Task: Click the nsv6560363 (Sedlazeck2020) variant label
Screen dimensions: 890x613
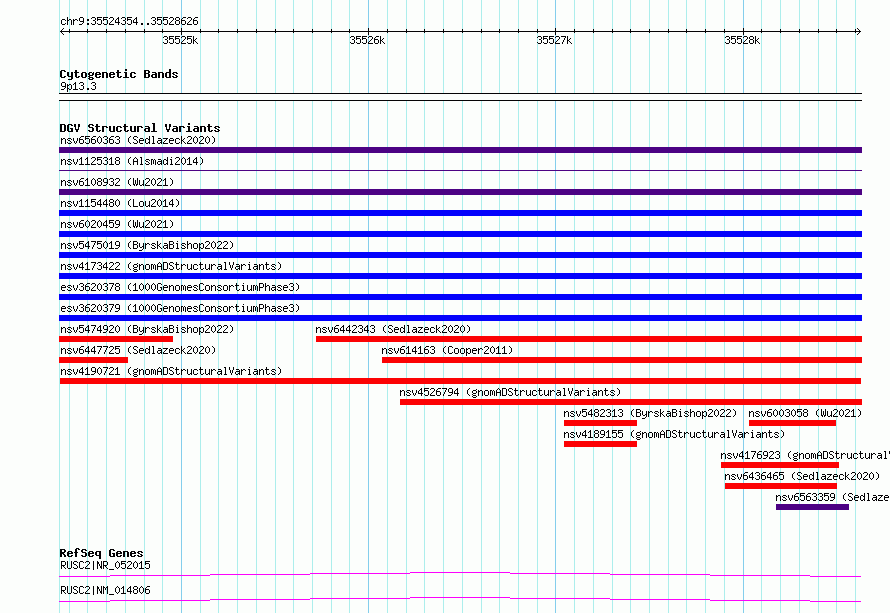Action: point(138,140)
